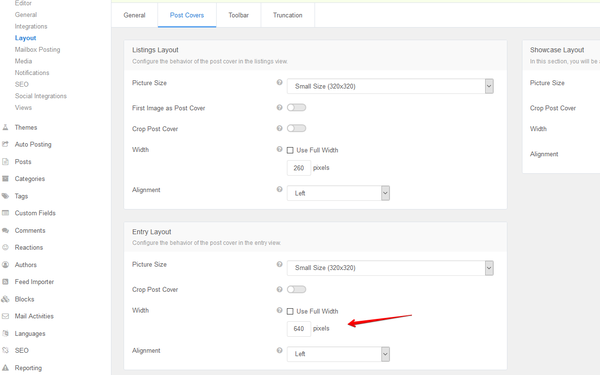Click help icon for Entry Width
The height and width of the screenshot is (375, 600).
(279, 310)
